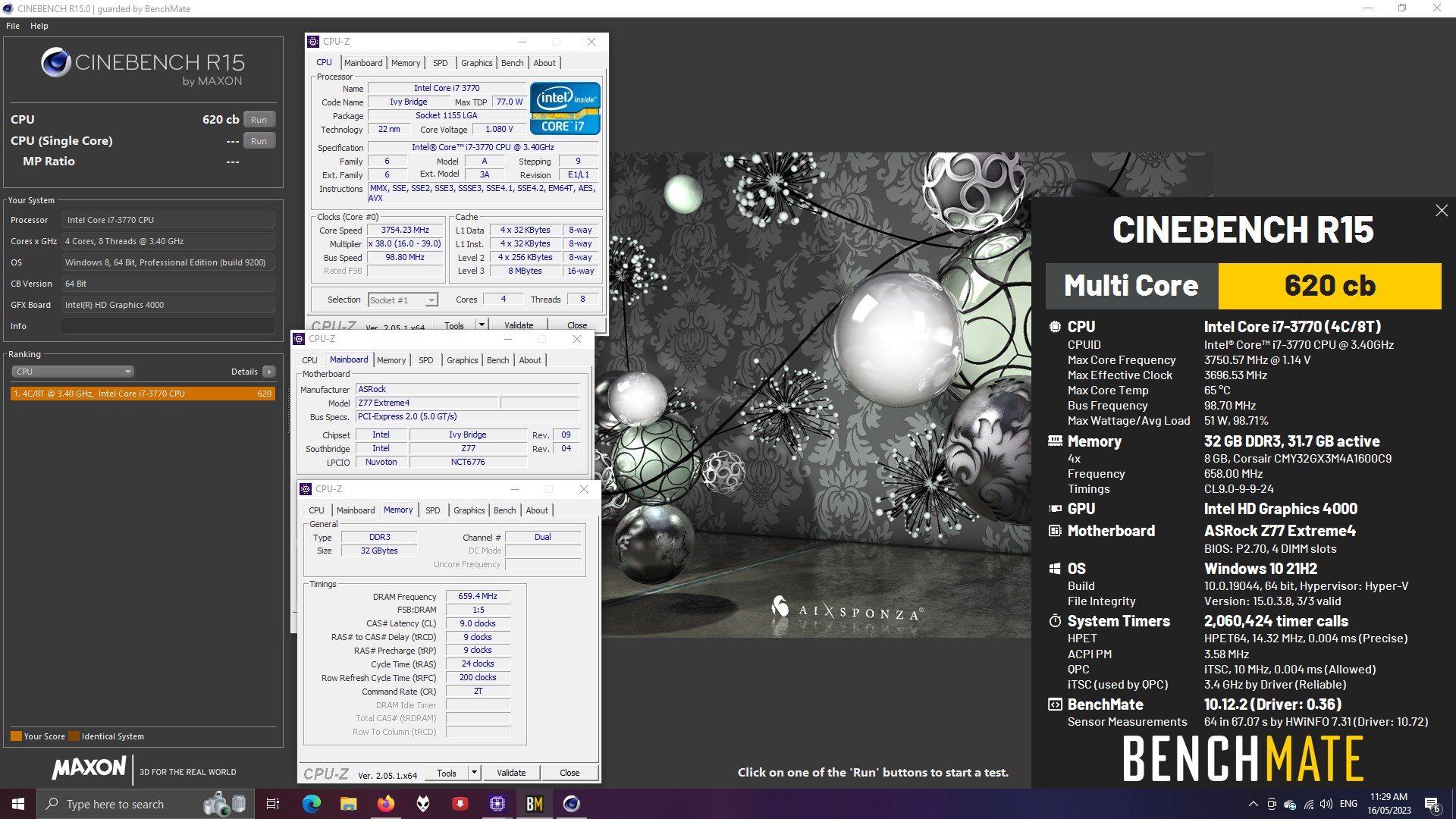Click the ENG language indicator
This screenshot has width=1456, height=819.
point(1349,804)
